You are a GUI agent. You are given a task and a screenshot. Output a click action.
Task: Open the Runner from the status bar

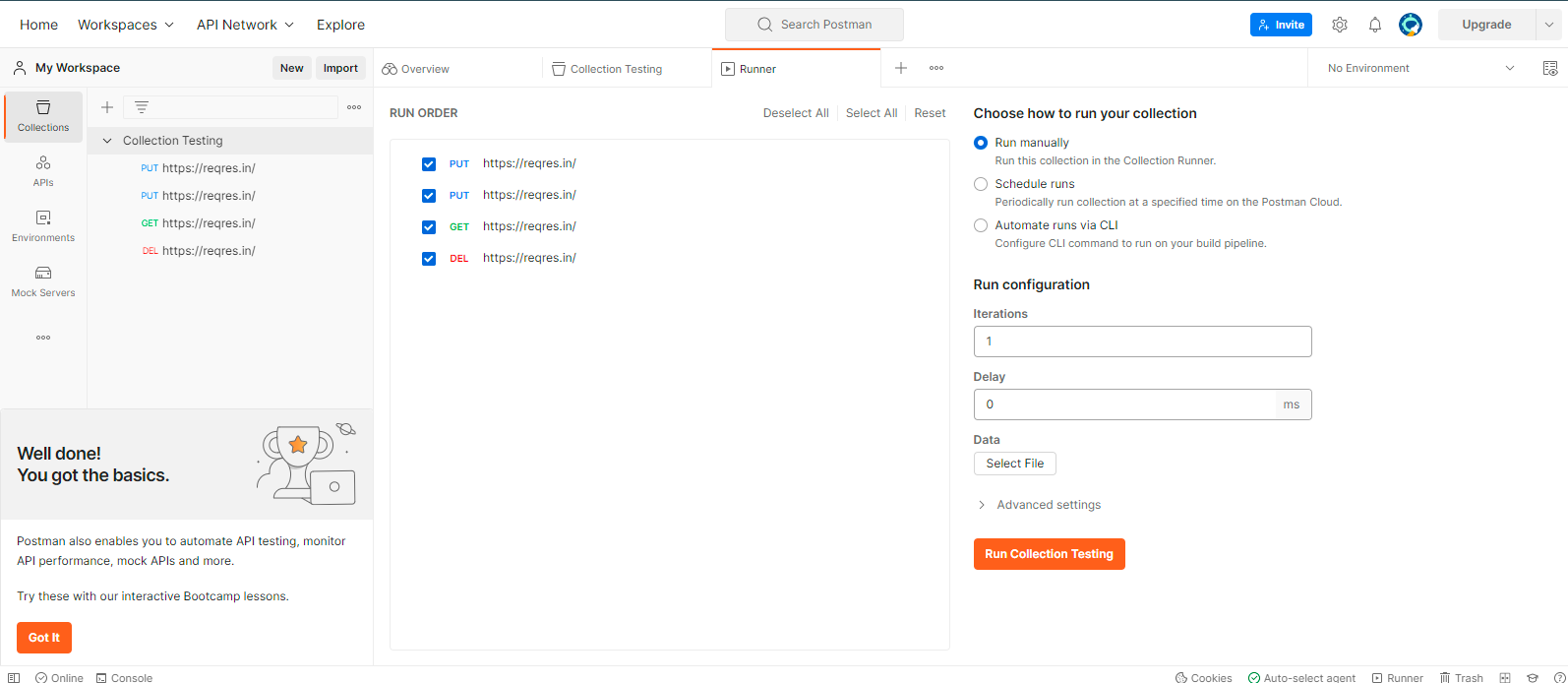pos(1397,677)
